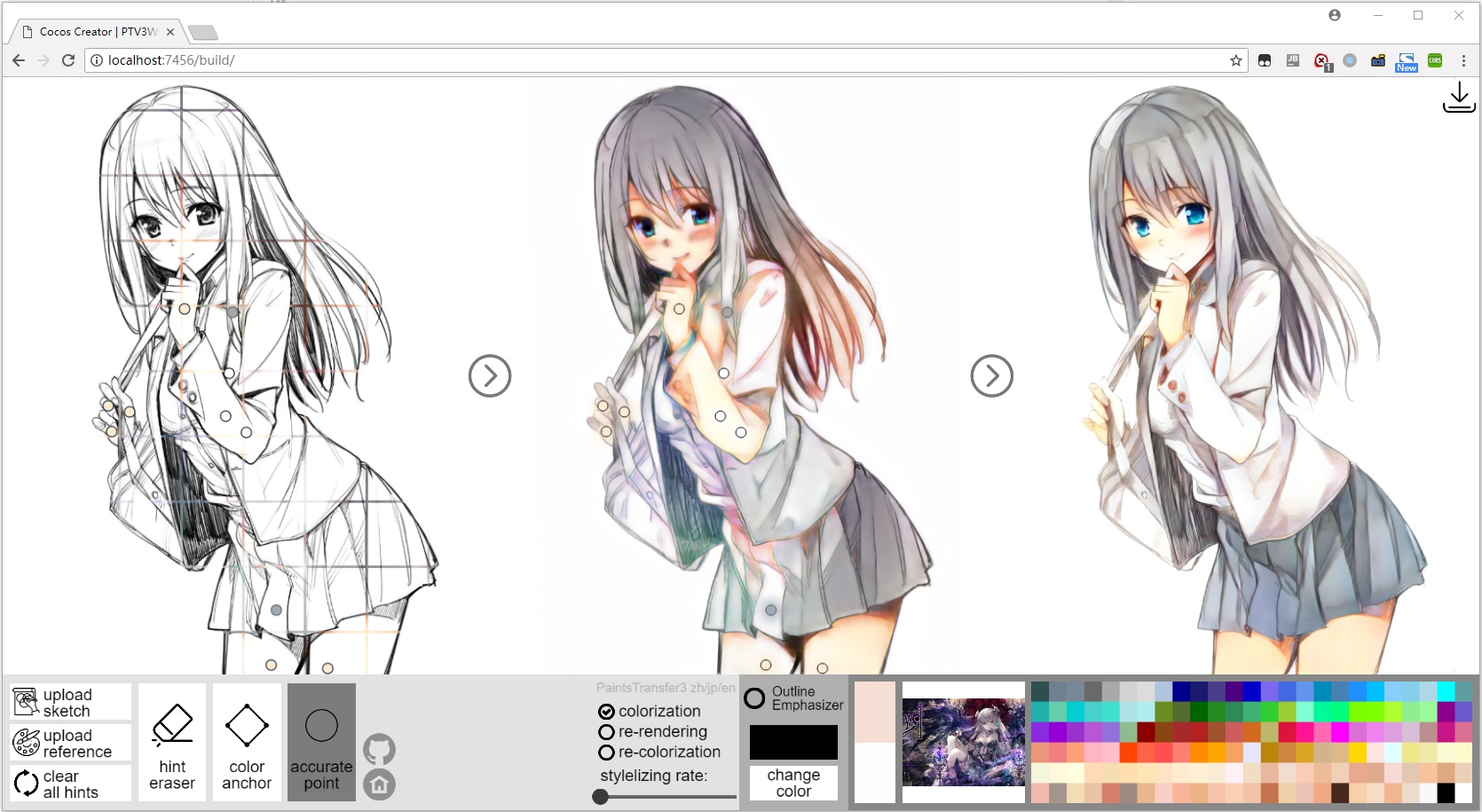
Task: Click arrow between first and final render
Action: point(992,376)
